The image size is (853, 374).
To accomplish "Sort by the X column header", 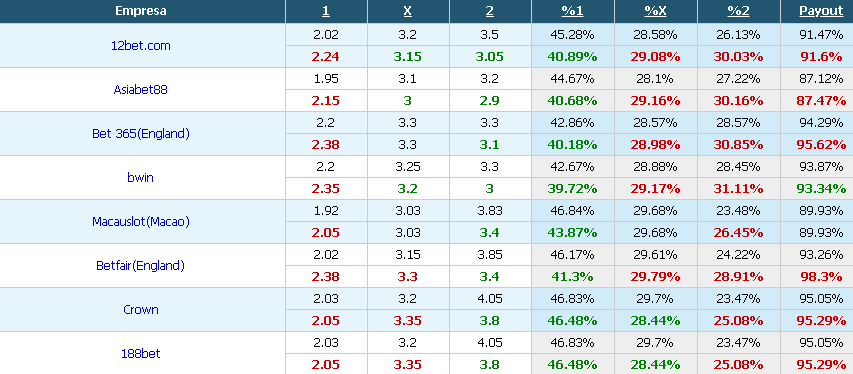I will 408,11.
